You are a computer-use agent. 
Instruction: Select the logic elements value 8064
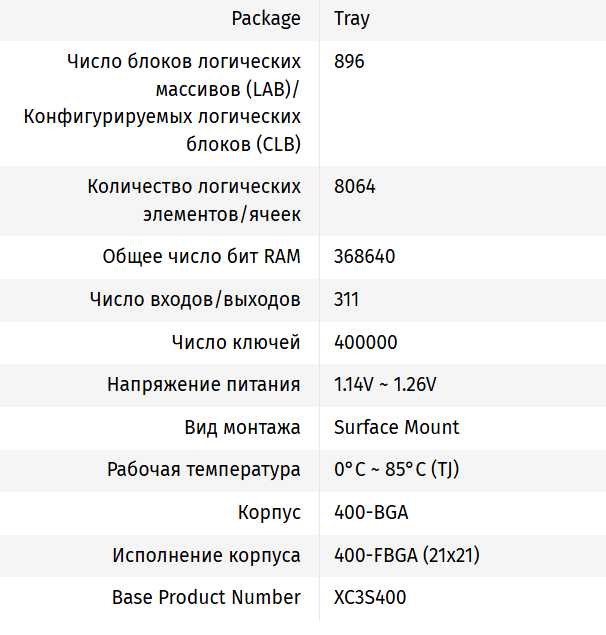[x=355, y=187]
